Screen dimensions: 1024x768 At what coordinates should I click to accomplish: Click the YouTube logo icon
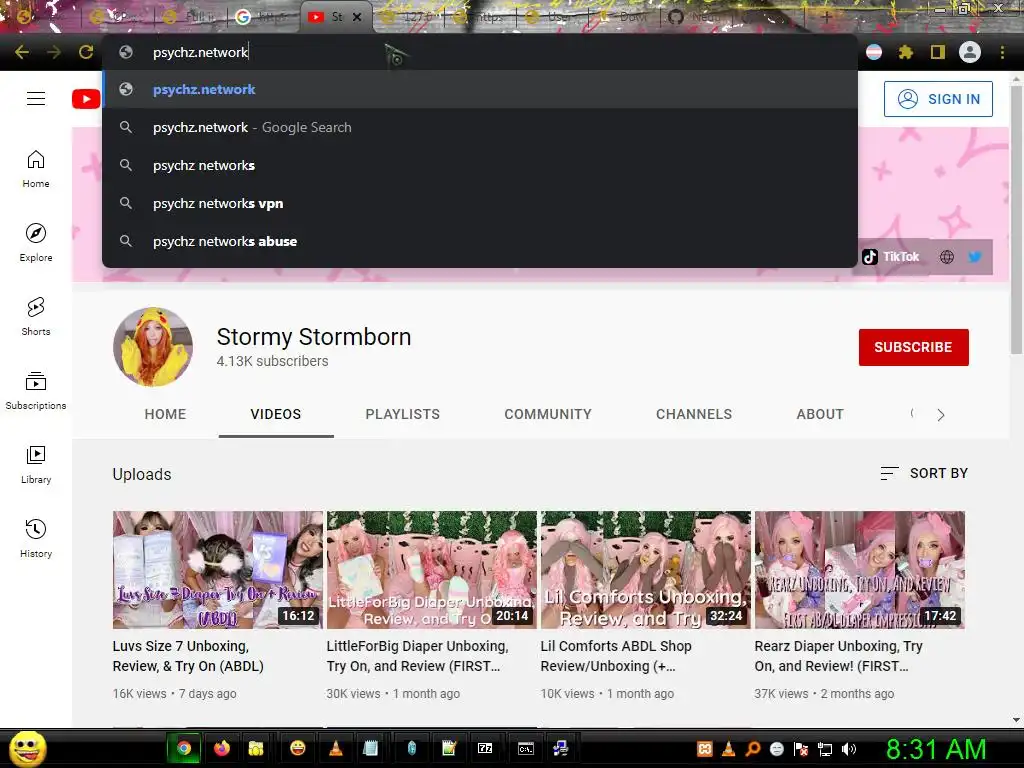pyautogui.click(x=86, y=99)
